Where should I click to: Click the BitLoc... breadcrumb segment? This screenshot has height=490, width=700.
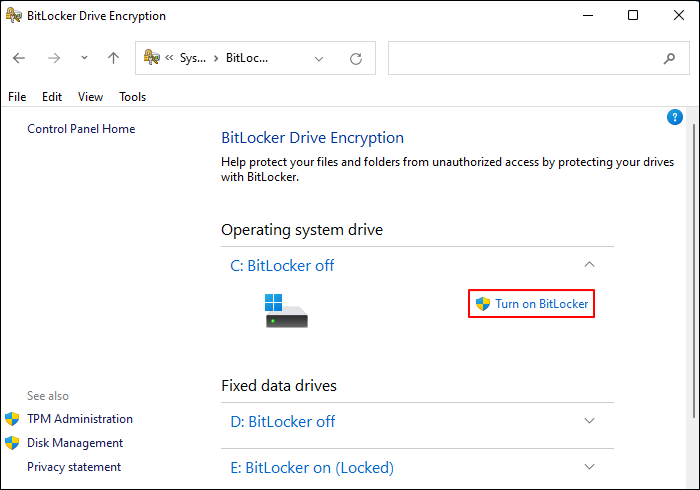click(x=247, y=58)
